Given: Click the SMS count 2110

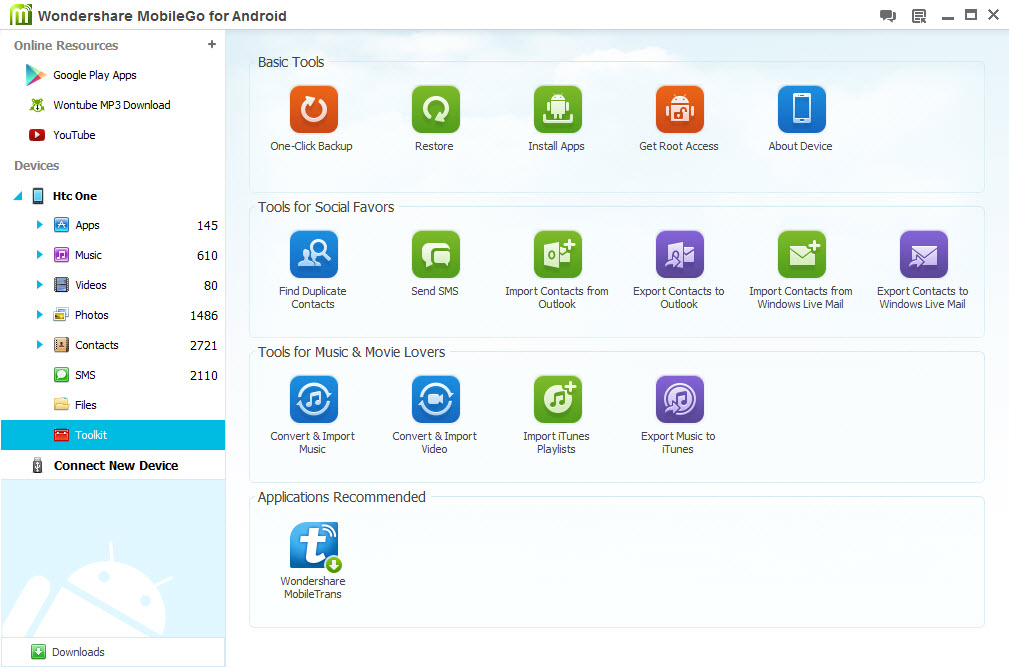Looking at the screenshot, I should [x=204, y=375].
